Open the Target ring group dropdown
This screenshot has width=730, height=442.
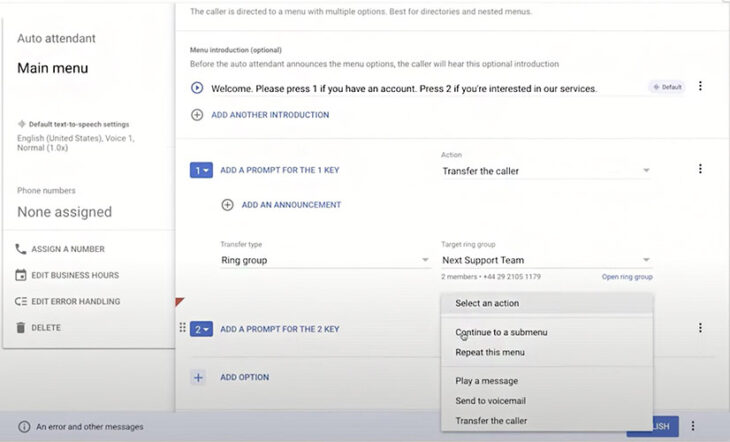point(546,260)
